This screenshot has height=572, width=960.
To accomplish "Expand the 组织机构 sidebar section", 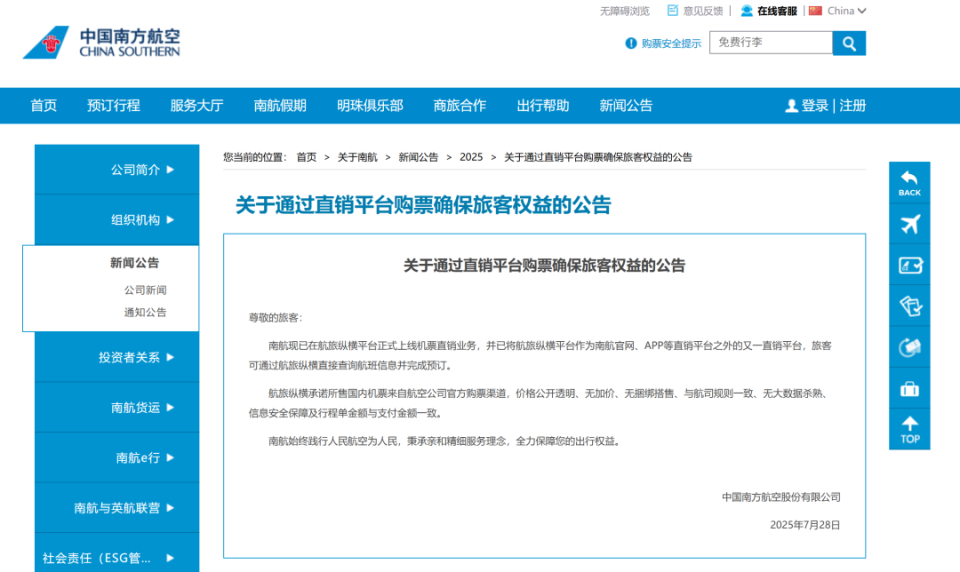I will [117, 220].
